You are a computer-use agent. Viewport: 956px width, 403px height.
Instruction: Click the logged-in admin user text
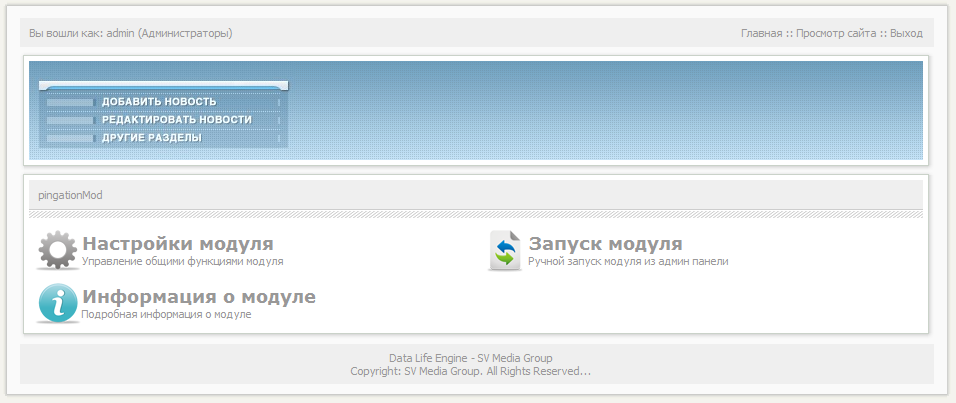click(130, 34)
